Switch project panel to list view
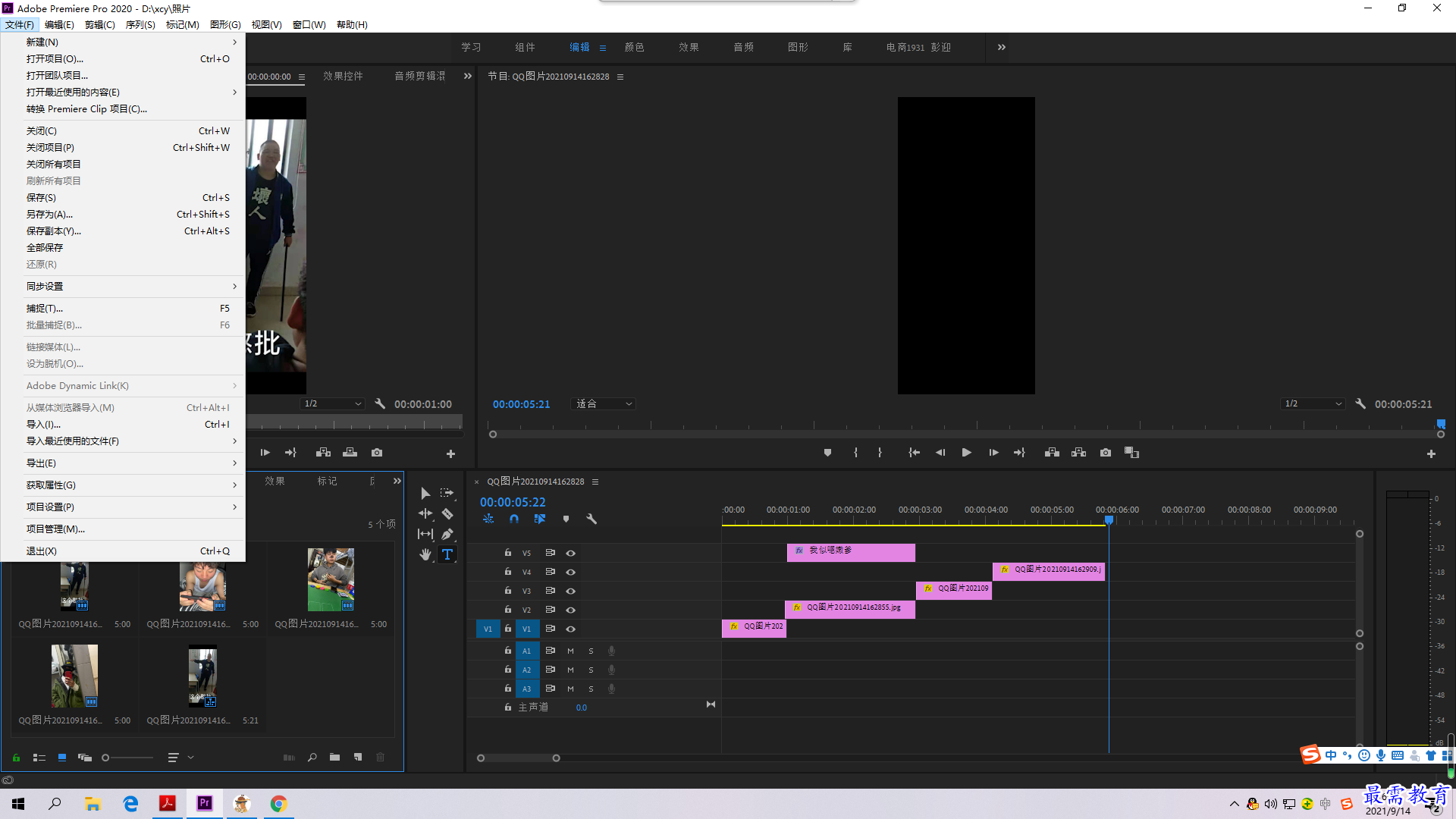The image size is (1456, 819). click(x=39, y=757)
